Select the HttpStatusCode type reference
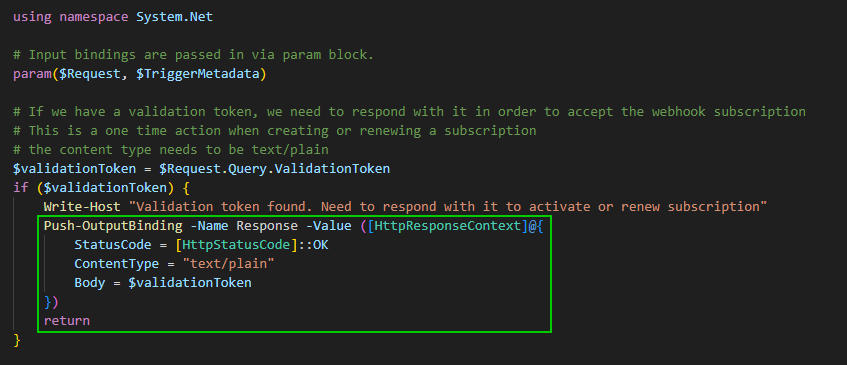This screenshot has height=365, width=847. click(x=237, y=245)
